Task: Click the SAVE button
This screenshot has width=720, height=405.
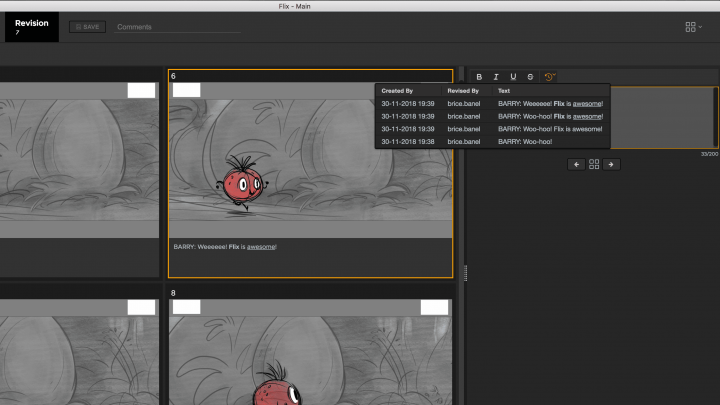Action: (87, 27)
